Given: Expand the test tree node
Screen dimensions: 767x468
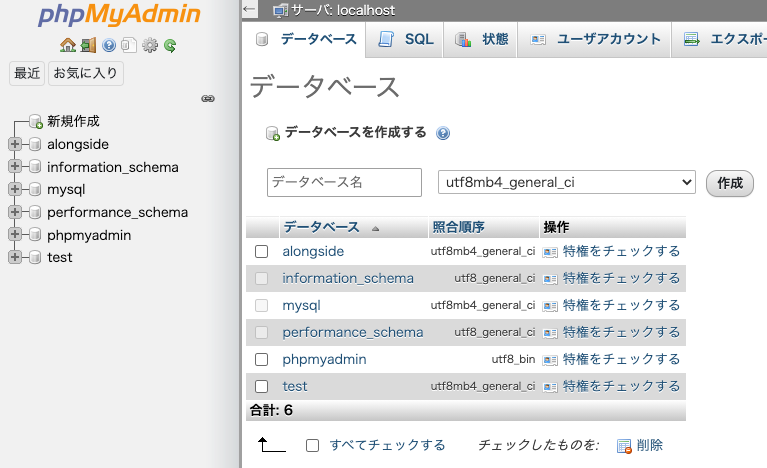Looking at the screenshot, I should coord(15,257).
